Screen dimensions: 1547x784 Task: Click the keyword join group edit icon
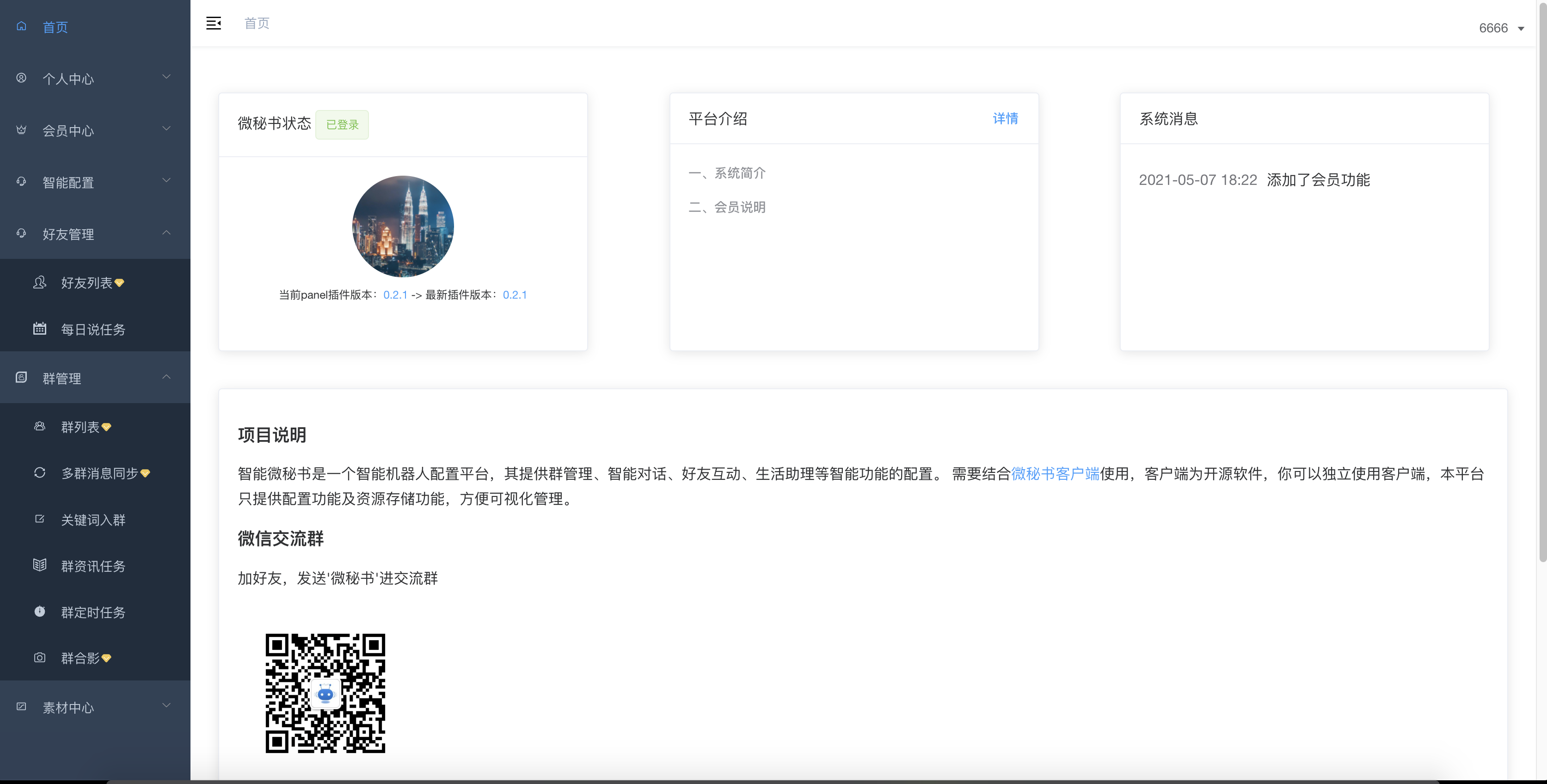coord(40,519)
